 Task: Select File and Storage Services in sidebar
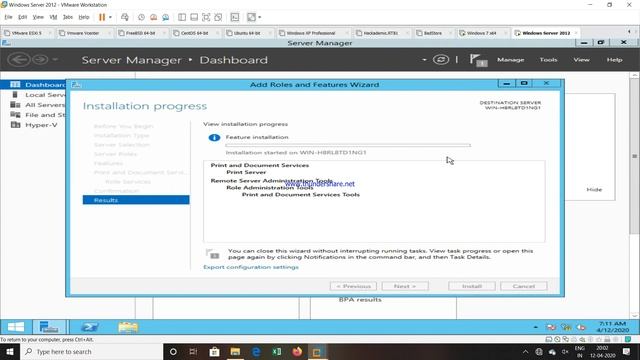click(33, 115)
